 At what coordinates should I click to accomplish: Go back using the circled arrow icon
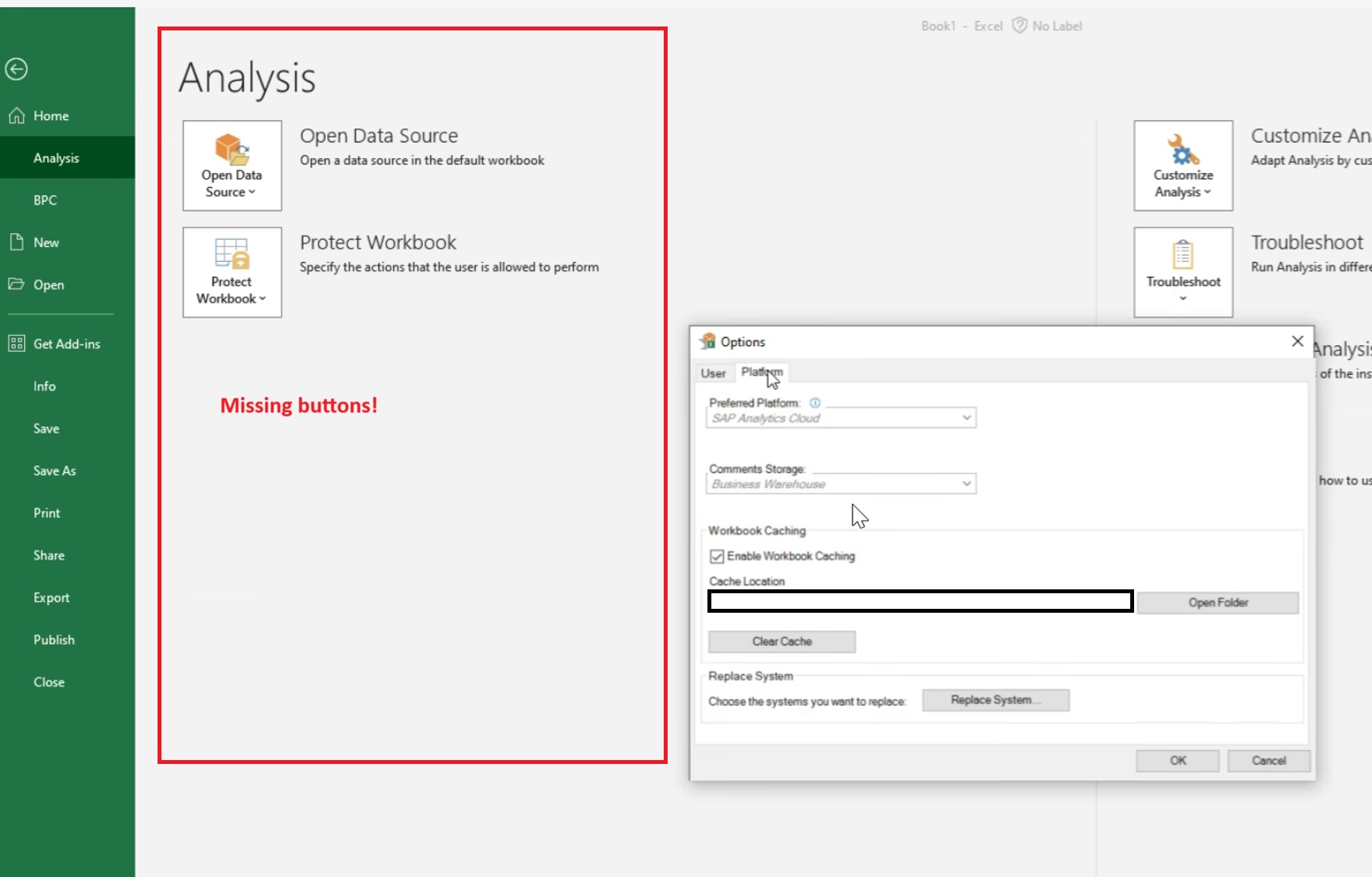click(16, 69)
